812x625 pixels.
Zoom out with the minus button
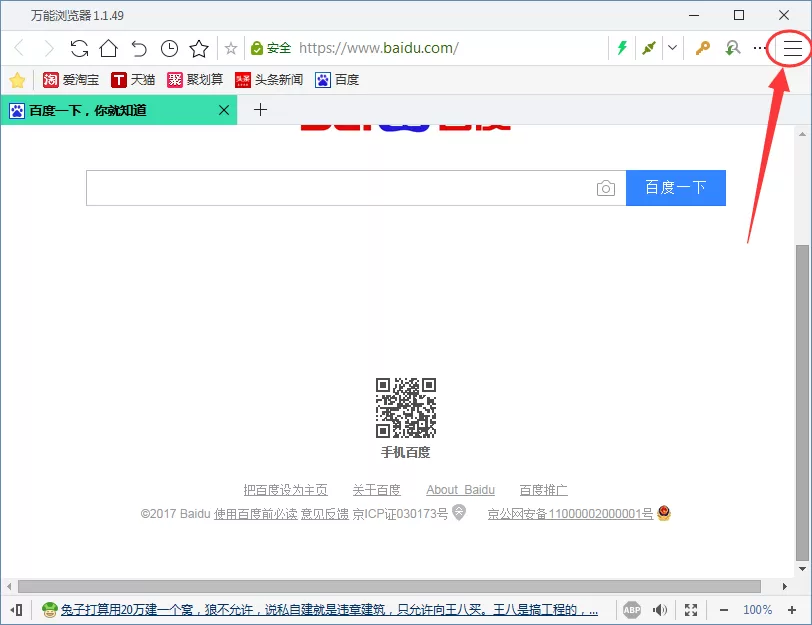point(724,610)
